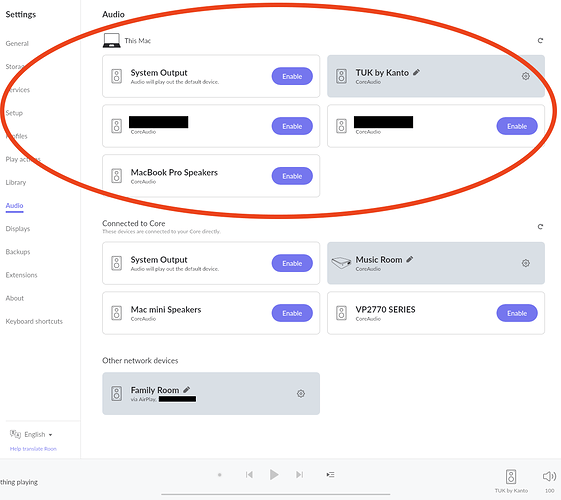Refresh the Connected to Core devices

[x=540, y=227]
